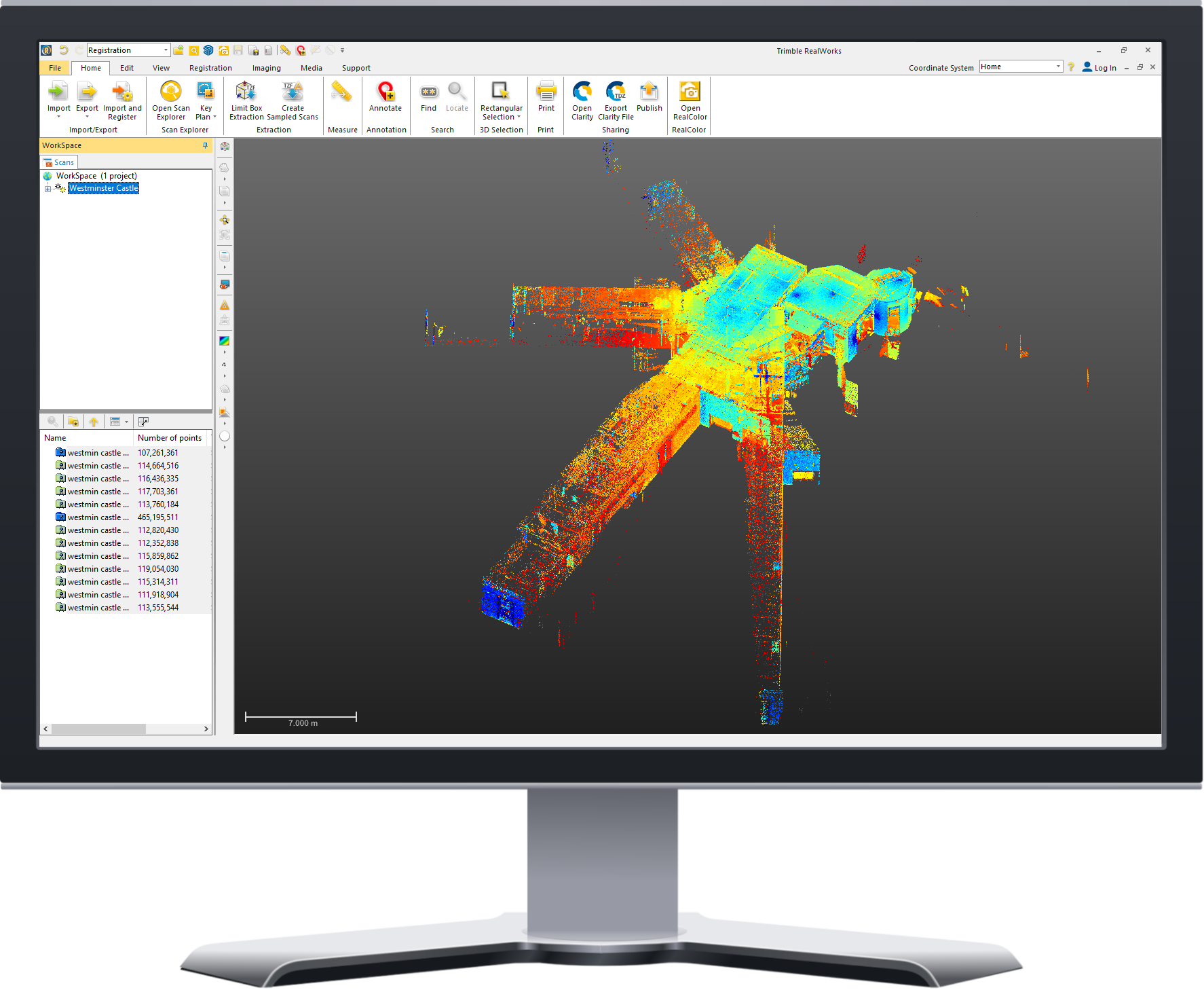Switch to the Scans tab in WorkSpace
1204x990 pixels.
pos(58,162)
